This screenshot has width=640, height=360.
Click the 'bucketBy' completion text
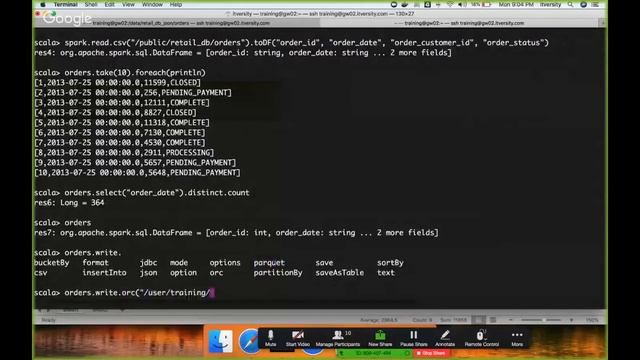tap(51, 262)
